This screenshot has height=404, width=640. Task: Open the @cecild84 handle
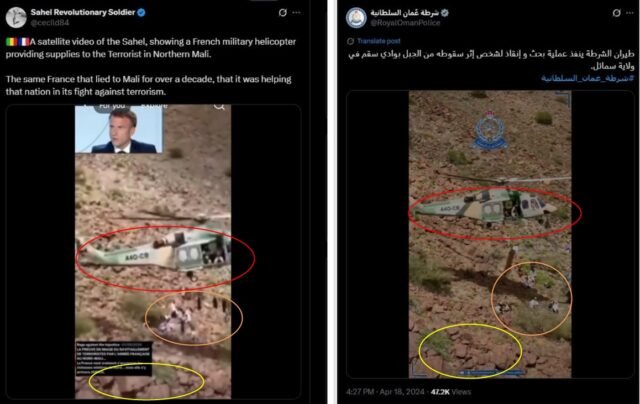tap(50, 23)
